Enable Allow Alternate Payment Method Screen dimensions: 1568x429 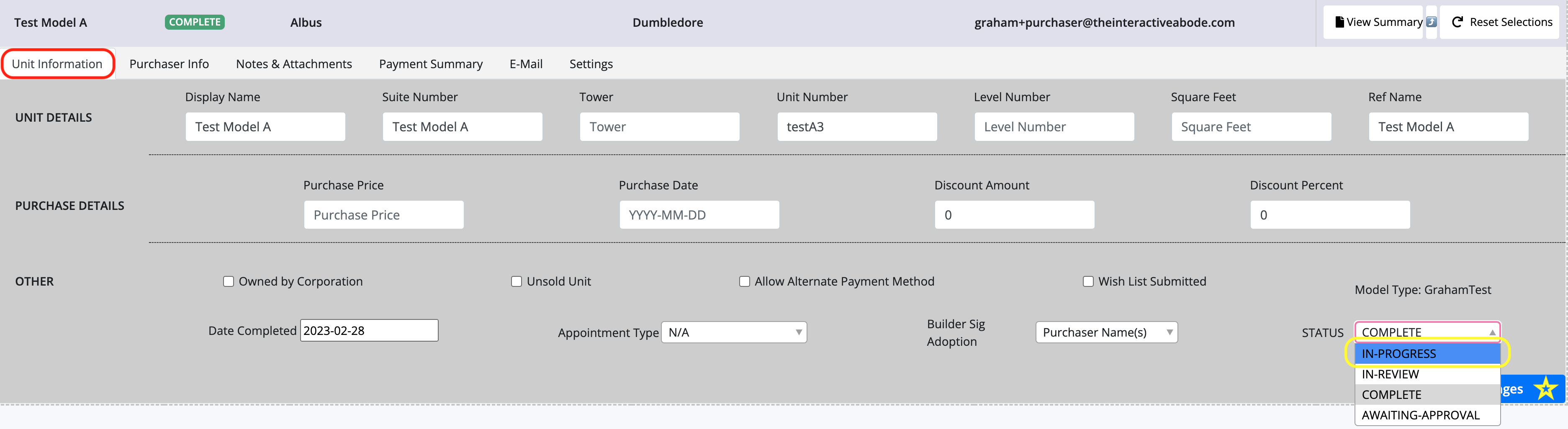[x=744, y=281]
